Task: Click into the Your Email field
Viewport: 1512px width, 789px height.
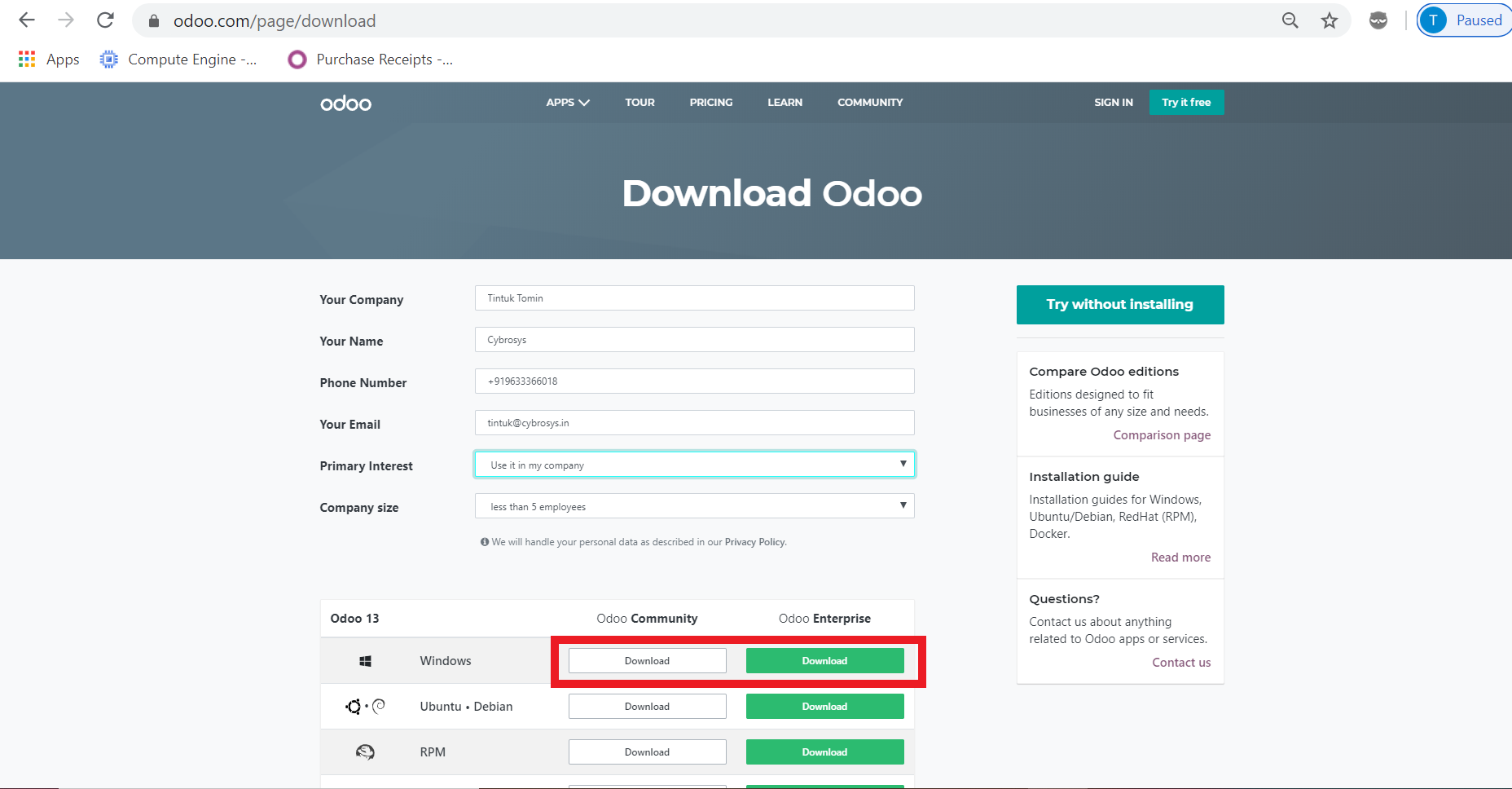Action: [694, 423]
